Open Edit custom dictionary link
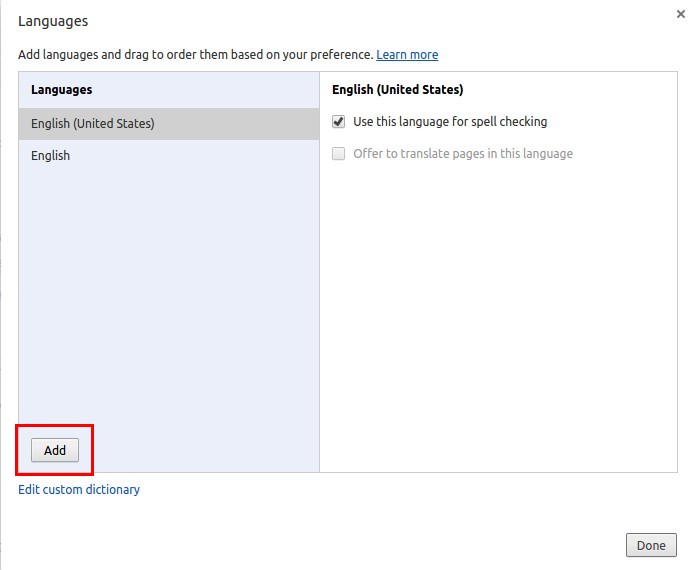Viewport: 693px width, 570px height. click(x=79, y=490)
